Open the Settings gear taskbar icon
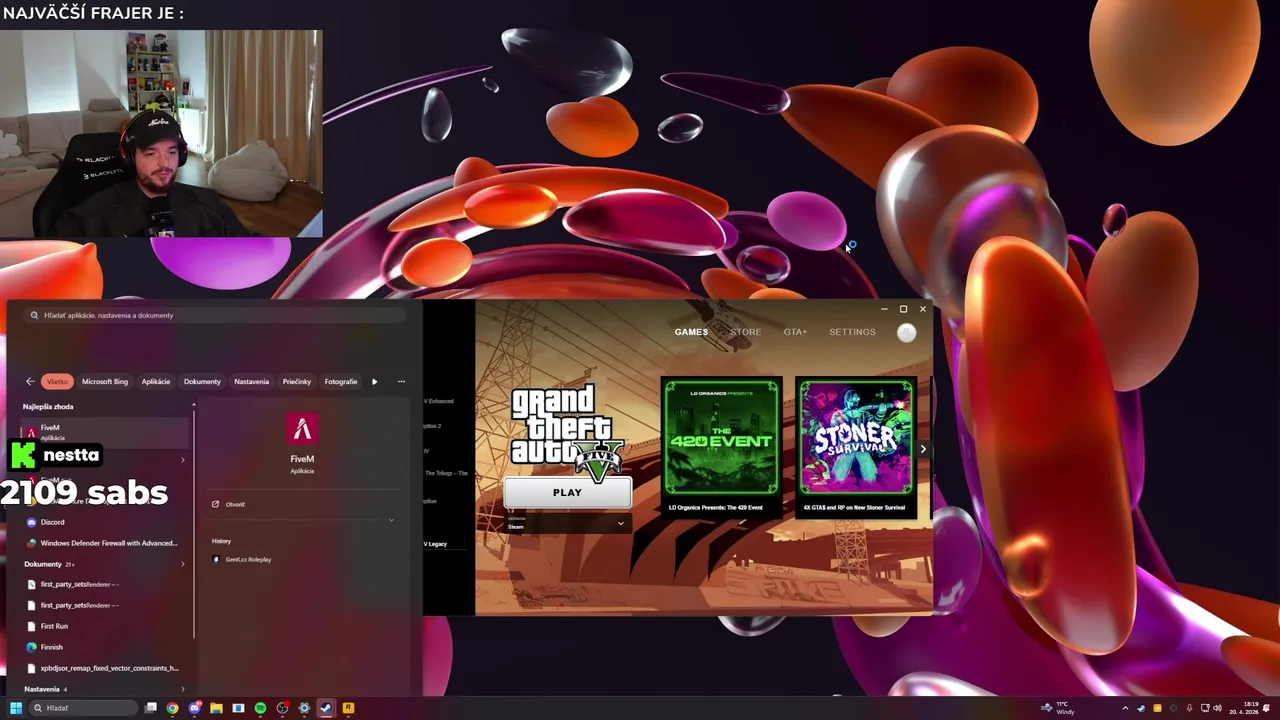 pos(304,708)
